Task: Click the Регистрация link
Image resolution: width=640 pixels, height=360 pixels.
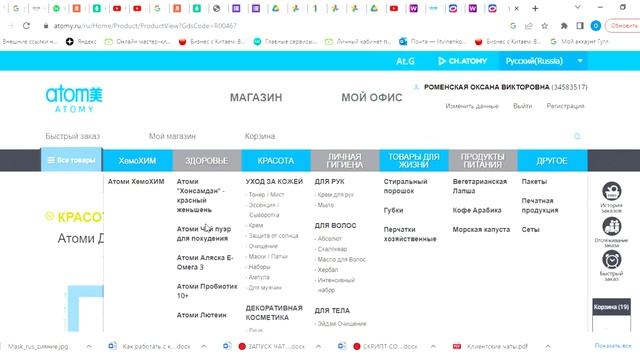Action: click(x=565, y=106)
